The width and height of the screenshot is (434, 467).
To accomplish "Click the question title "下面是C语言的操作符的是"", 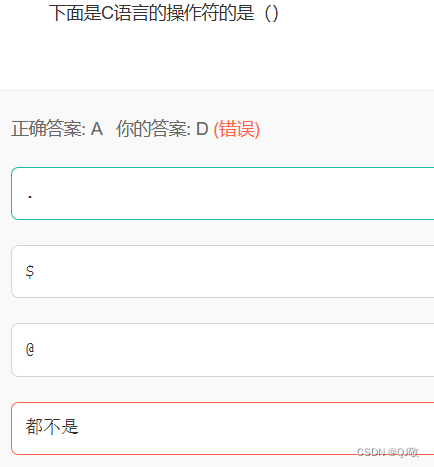I will coord(152,13).
